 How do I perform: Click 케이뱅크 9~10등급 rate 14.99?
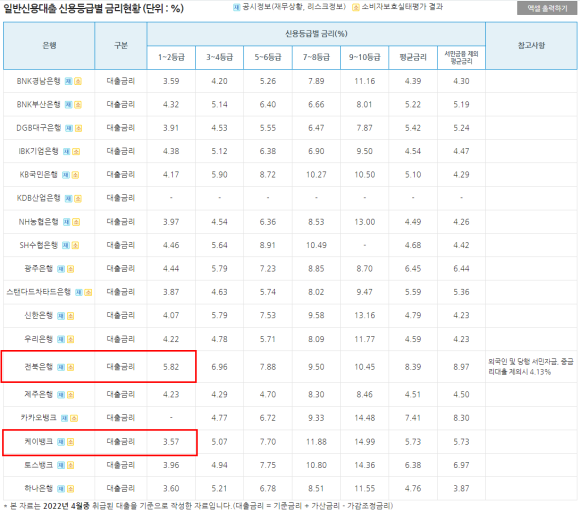coord(365,442)
